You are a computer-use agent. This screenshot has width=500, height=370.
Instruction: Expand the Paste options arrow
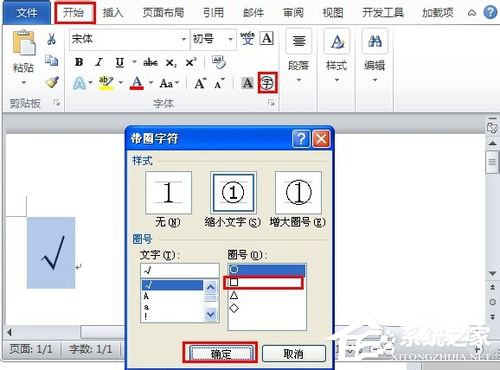pyautogui.click(x=24, y=82)
